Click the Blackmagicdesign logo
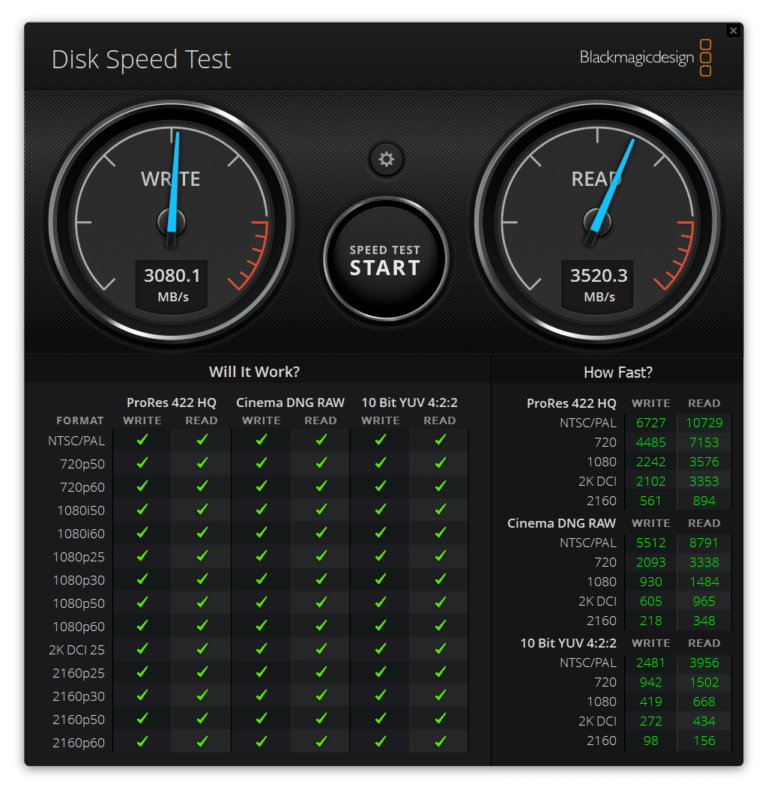 [645, 58]
